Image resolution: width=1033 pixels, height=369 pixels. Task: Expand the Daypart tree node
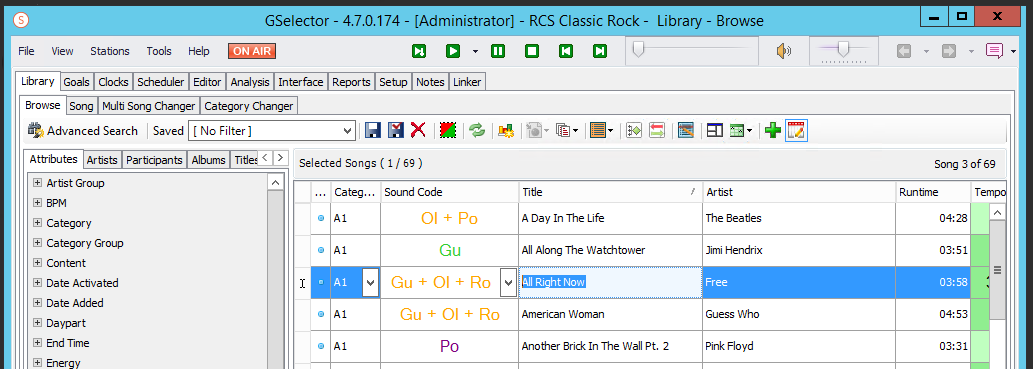(x=38, y=323)
